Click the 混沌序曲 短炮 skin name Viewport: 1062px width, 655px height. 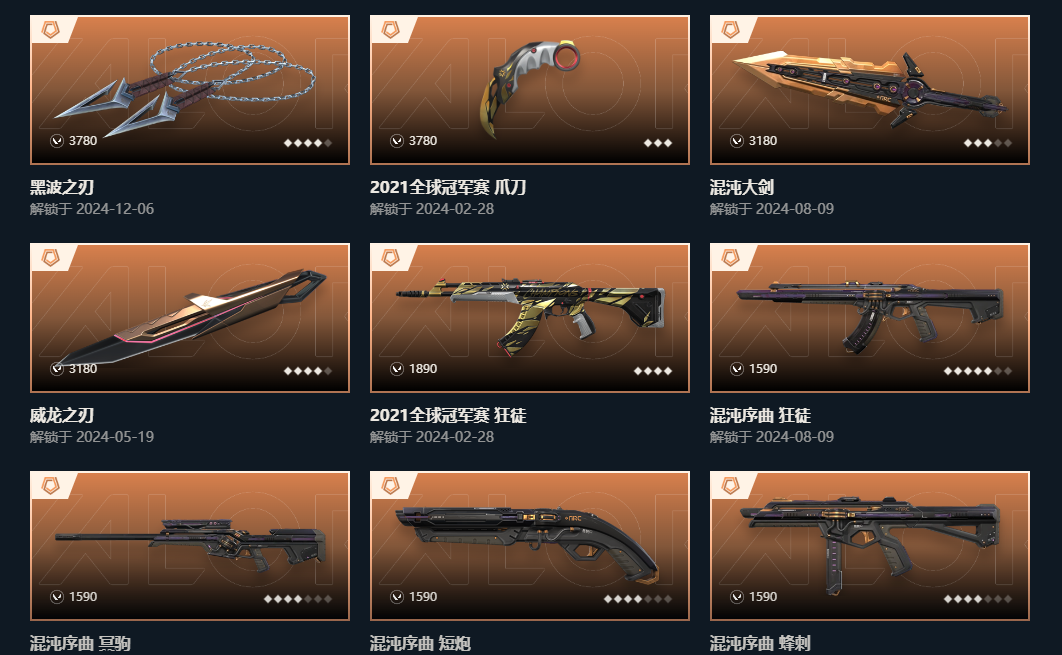coord(420,643)
